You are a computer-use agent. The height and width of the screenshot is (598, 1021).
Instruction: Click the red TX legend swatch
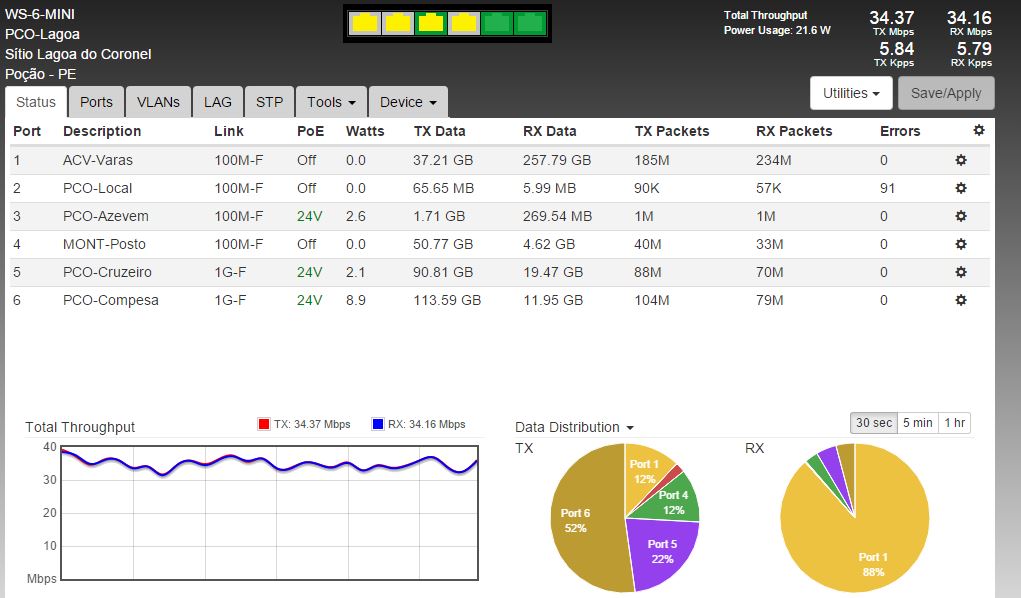[265, 425]
